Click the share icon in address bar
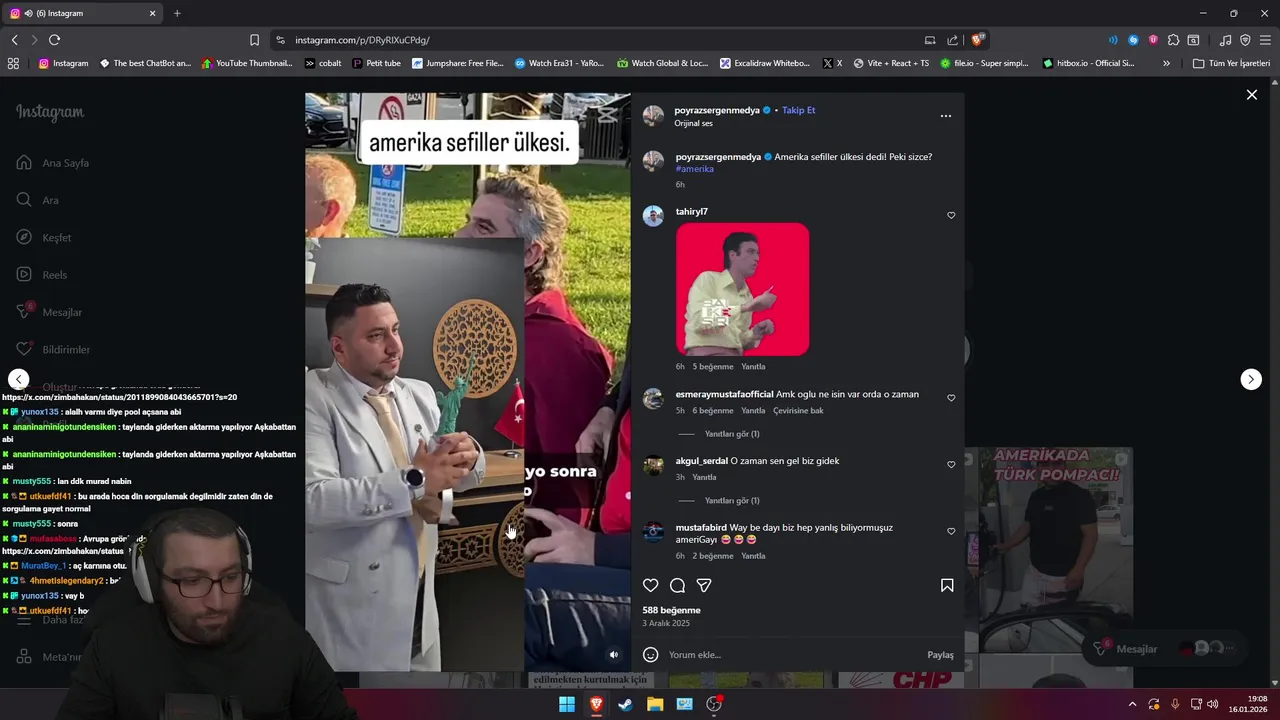1280x720 pixels. 952,40
